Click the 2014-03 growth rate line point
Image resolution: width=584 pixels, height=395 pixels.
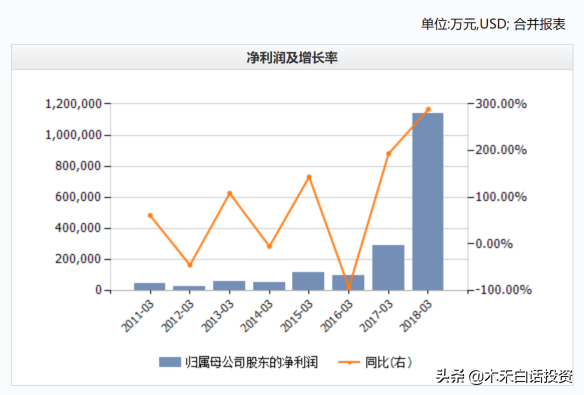pos(270,246)
